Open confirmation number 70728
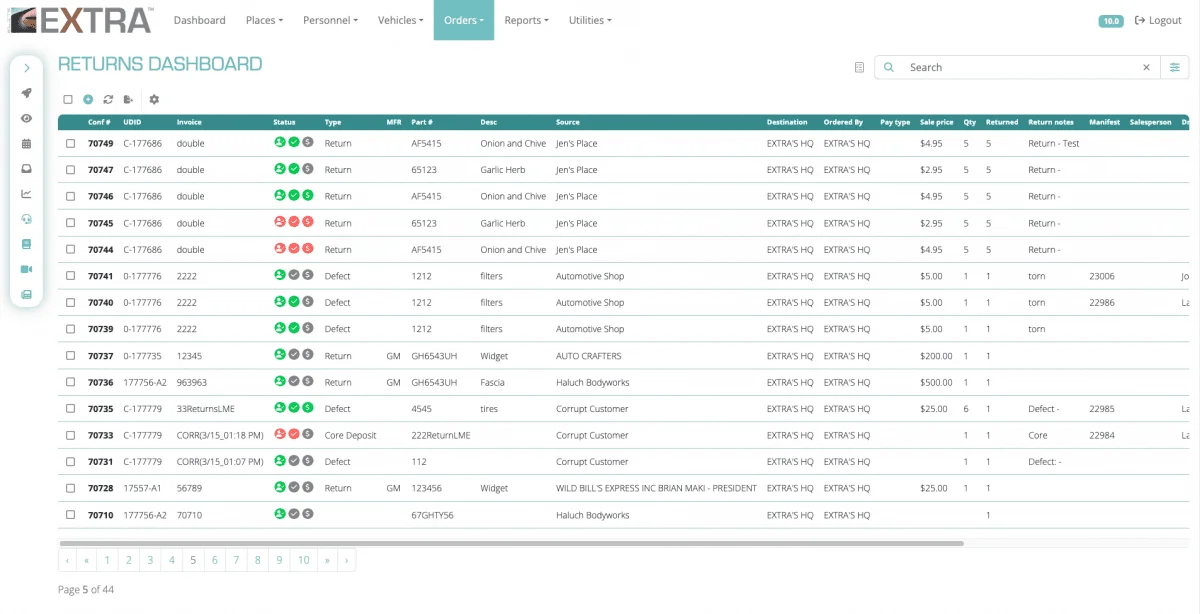Screen dimensions: 1200x614 tap(100, 488)
